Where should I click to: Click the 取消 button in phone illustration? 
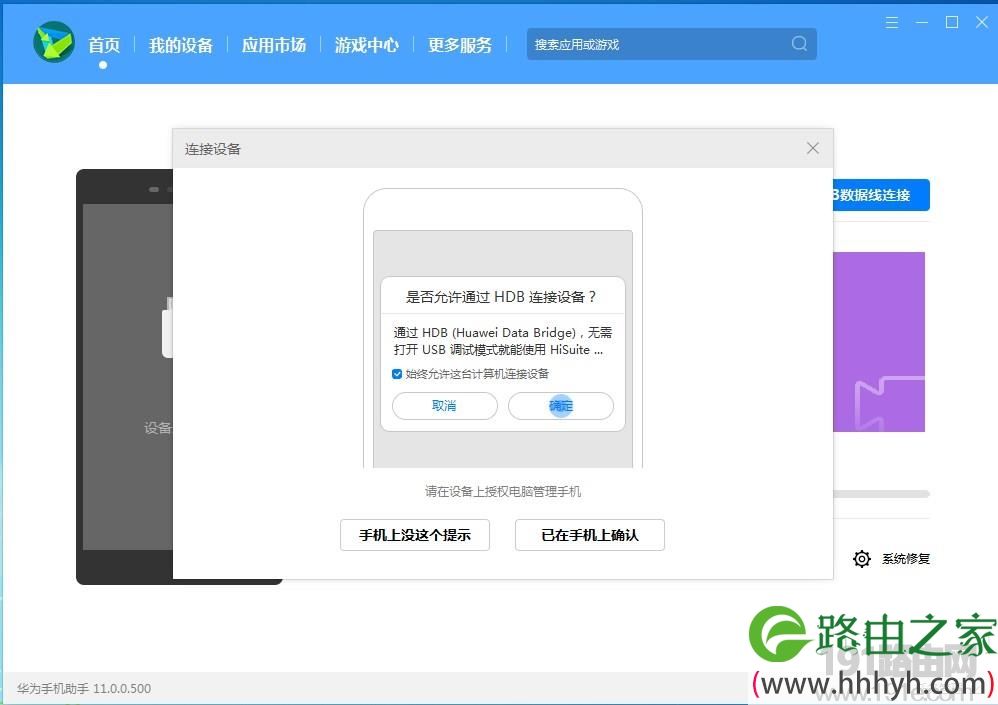(444, 406)
